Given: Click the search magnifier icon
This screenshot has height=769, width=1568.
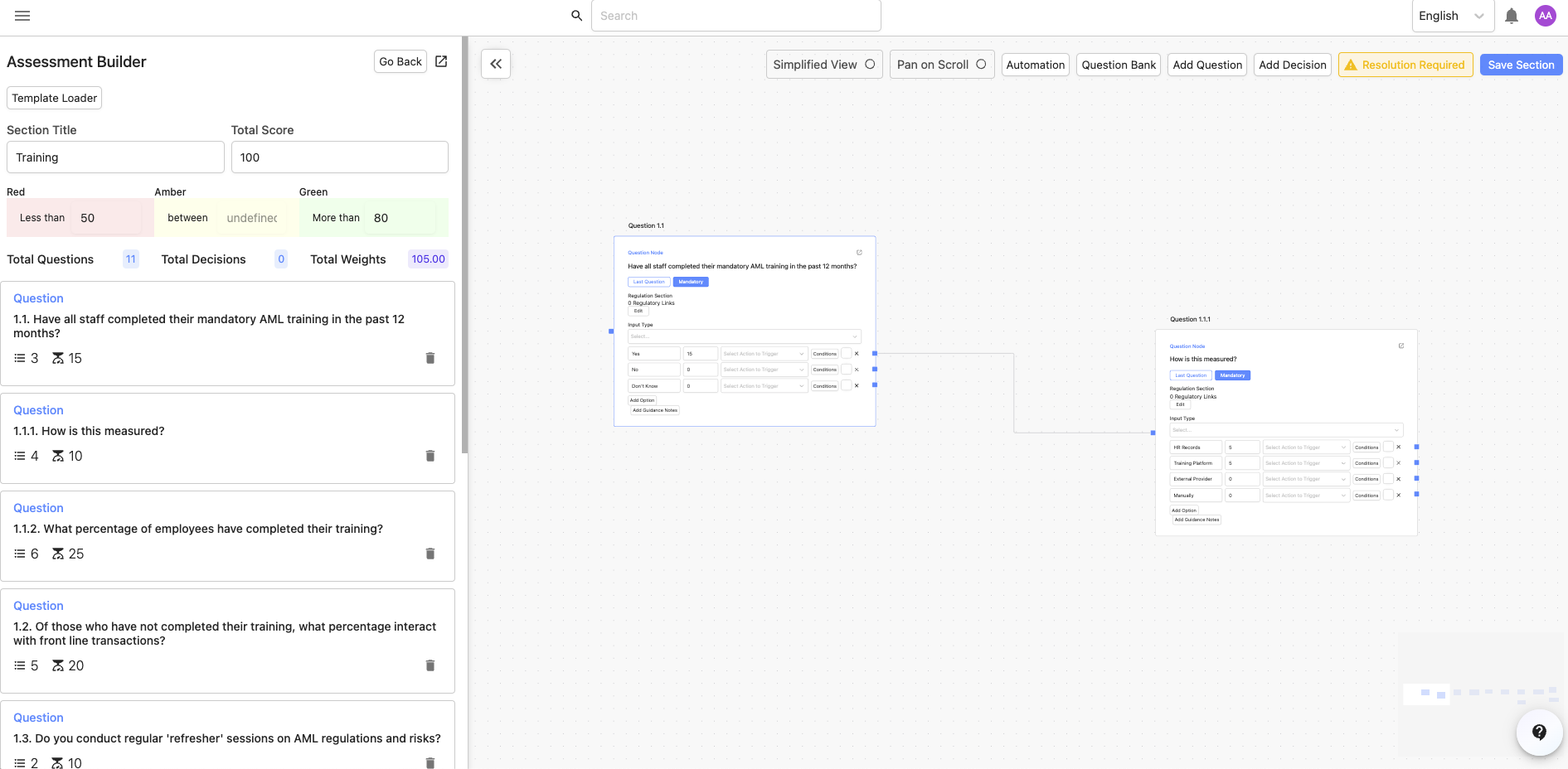Looking at the screenshot, I should click(x=576, y=16).
